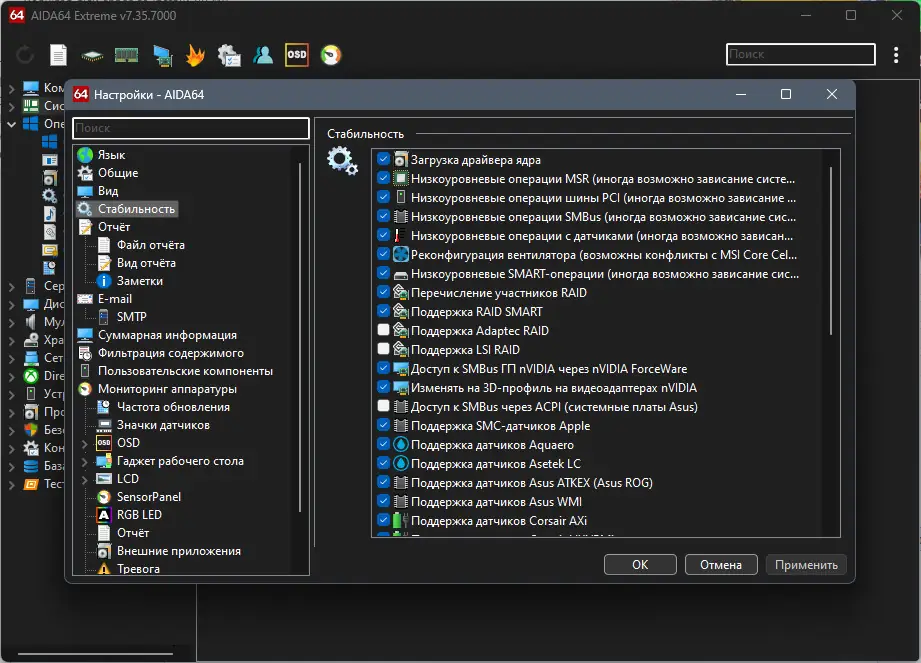Click the system diagnostics gear-checklist toolbar icon
Viewport: 921px width, 663px height.
(x=228, y=54)
